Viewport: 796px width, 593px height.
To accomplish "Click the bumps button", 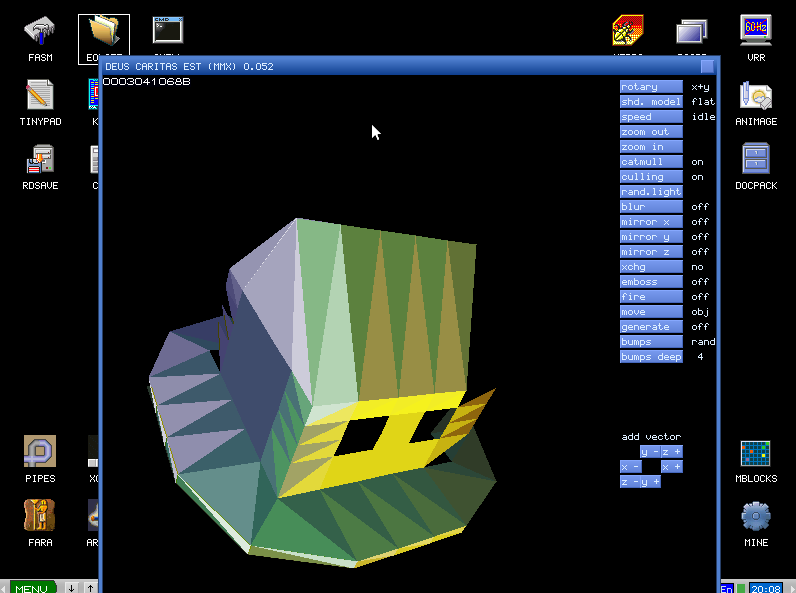I will [651, 341].
